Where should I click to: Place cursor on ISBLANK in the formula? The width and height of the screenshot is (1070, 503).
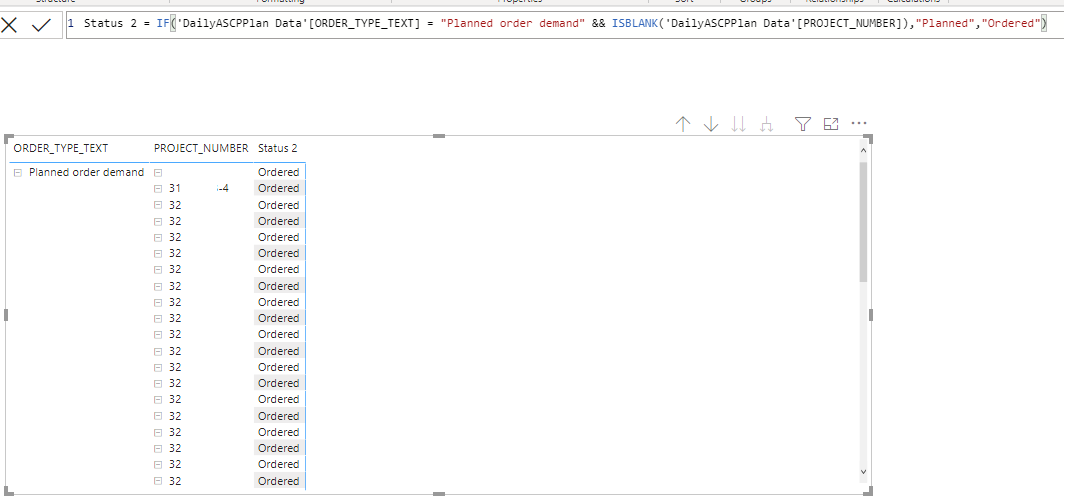(x=633, y=24)
